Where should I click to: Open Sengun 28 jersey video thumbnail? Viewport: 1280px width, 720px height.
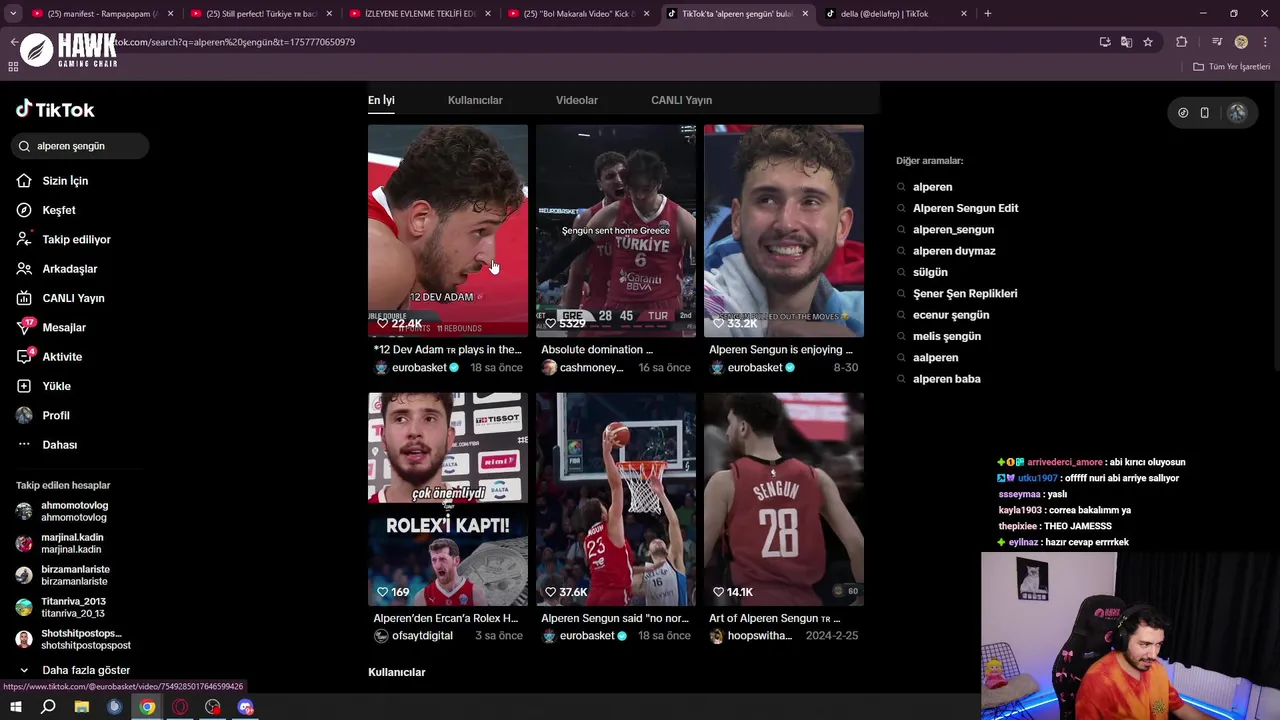coord(784,499)
